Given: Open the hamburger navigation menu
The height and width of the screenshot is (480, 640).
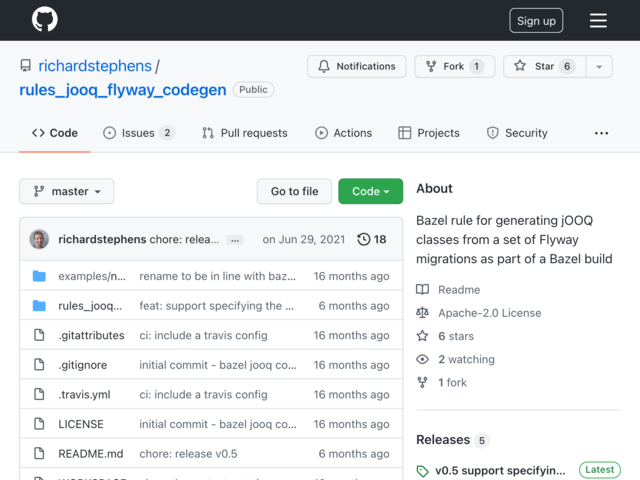Looking at the screenshot, I should [x=598, y=20].
